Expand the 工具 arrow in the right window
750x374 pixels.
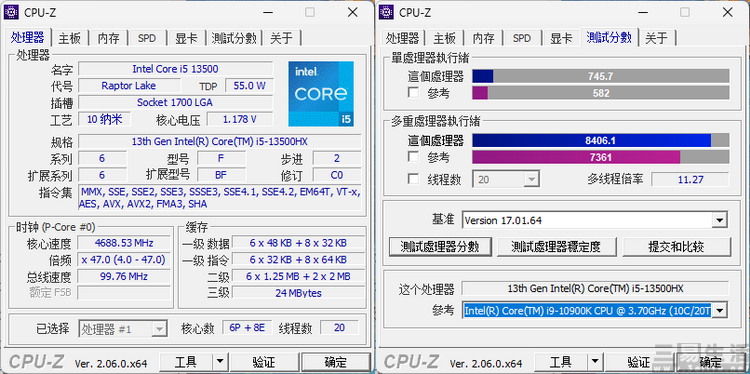[595, 362]
